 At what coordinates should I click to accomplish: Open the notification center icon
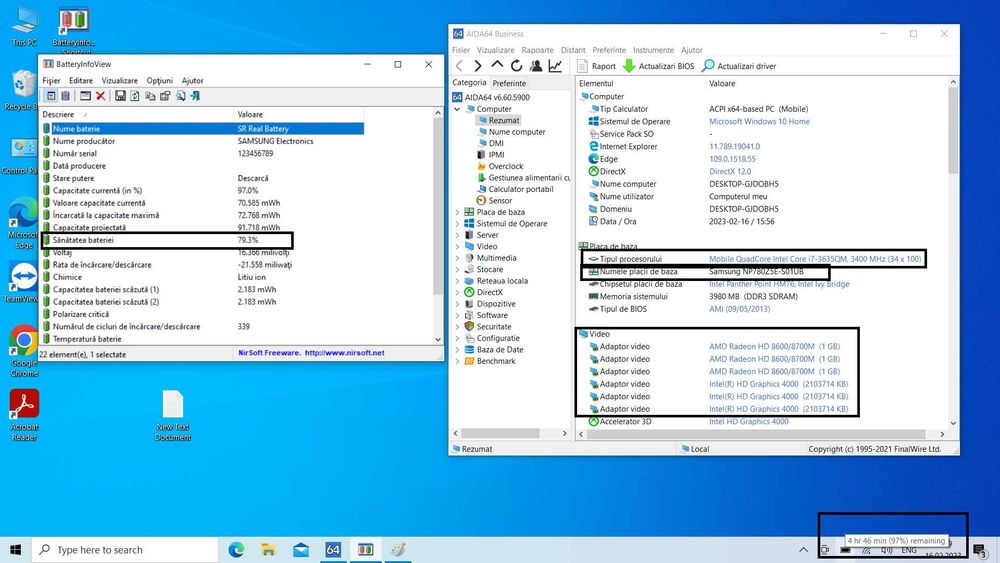pos(980,550)
